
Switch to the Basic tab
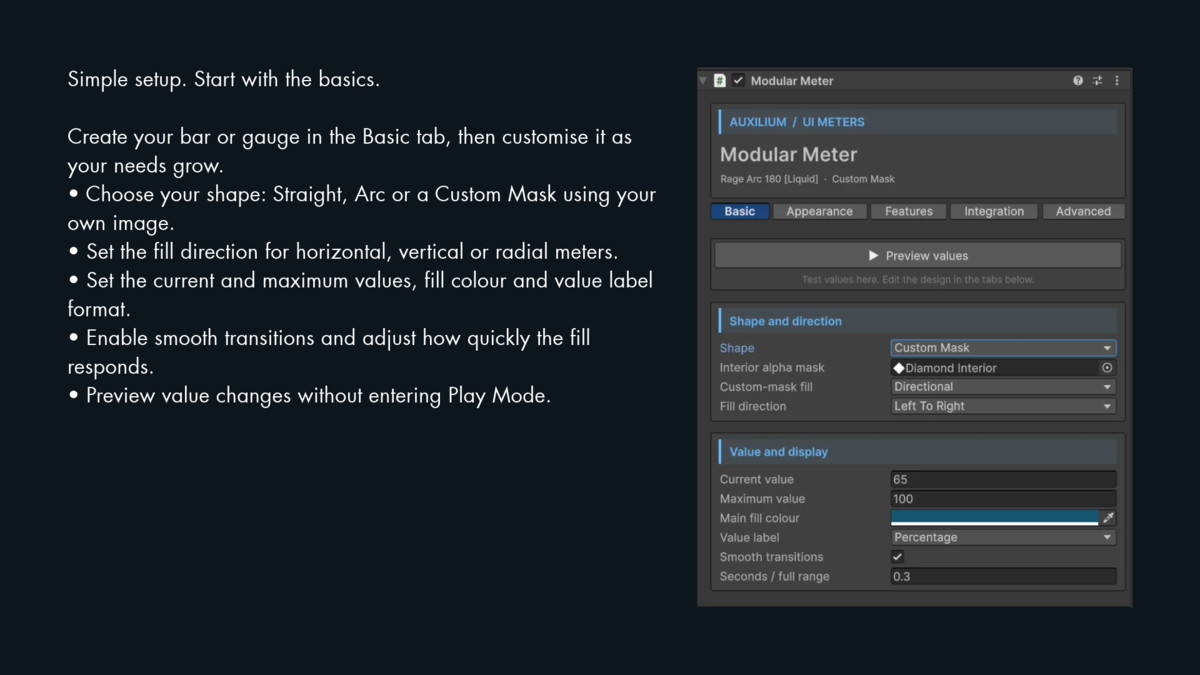point(740,211)
